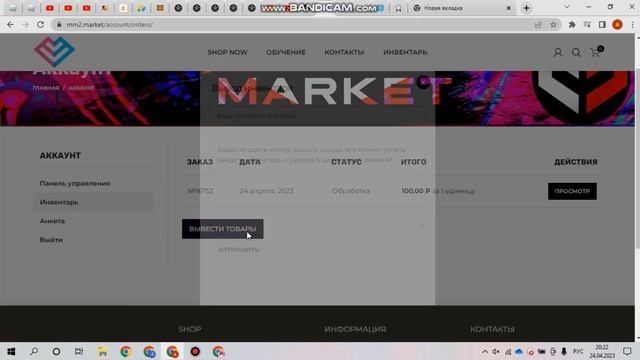Open File Explorer from the taskbar
The image size is (640, 360).
[102, 351]
